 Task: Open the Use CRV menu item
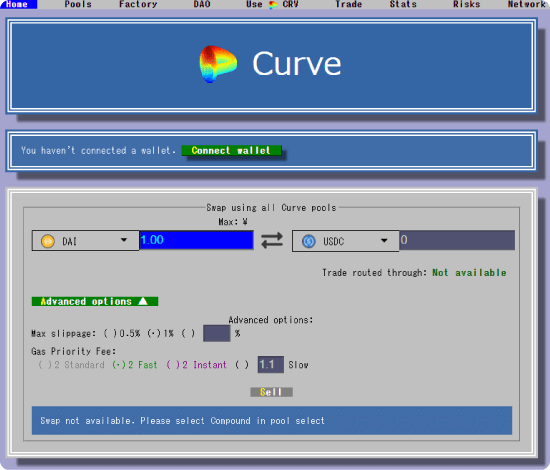point(272,5)
